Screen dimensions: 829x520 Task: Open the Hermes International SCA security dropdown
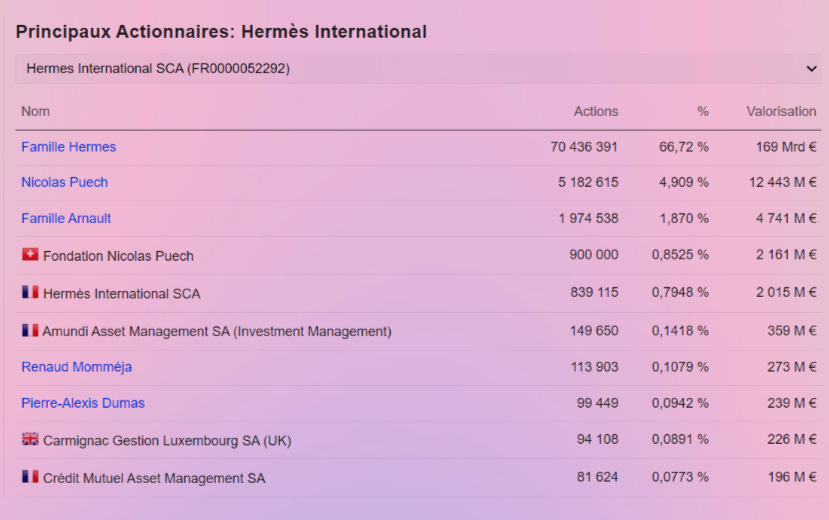(418, 69)
